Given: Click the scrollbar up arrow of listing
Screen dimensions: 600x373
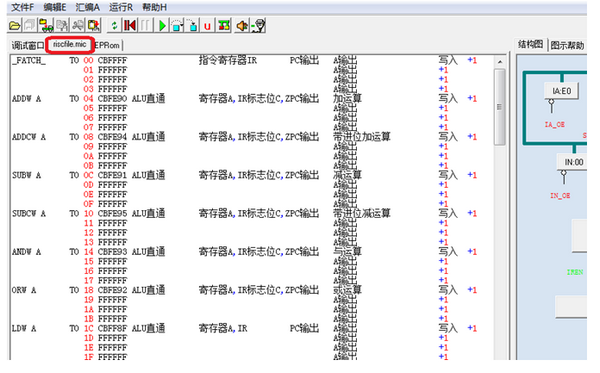Looking at the screenshot, I should pos(499,62).
